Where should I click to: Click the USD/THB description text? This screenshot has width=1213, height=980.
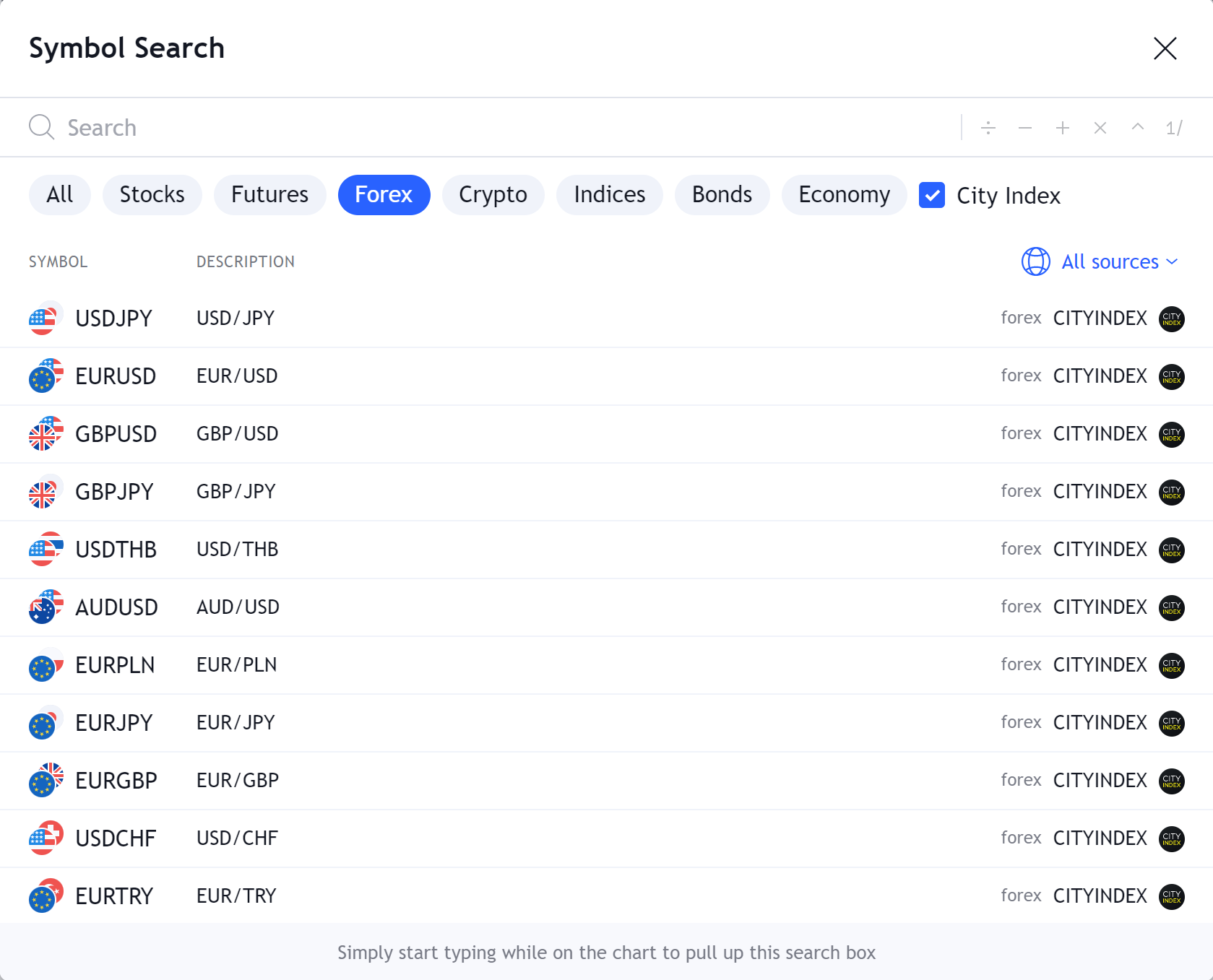(x=238, y=550)
